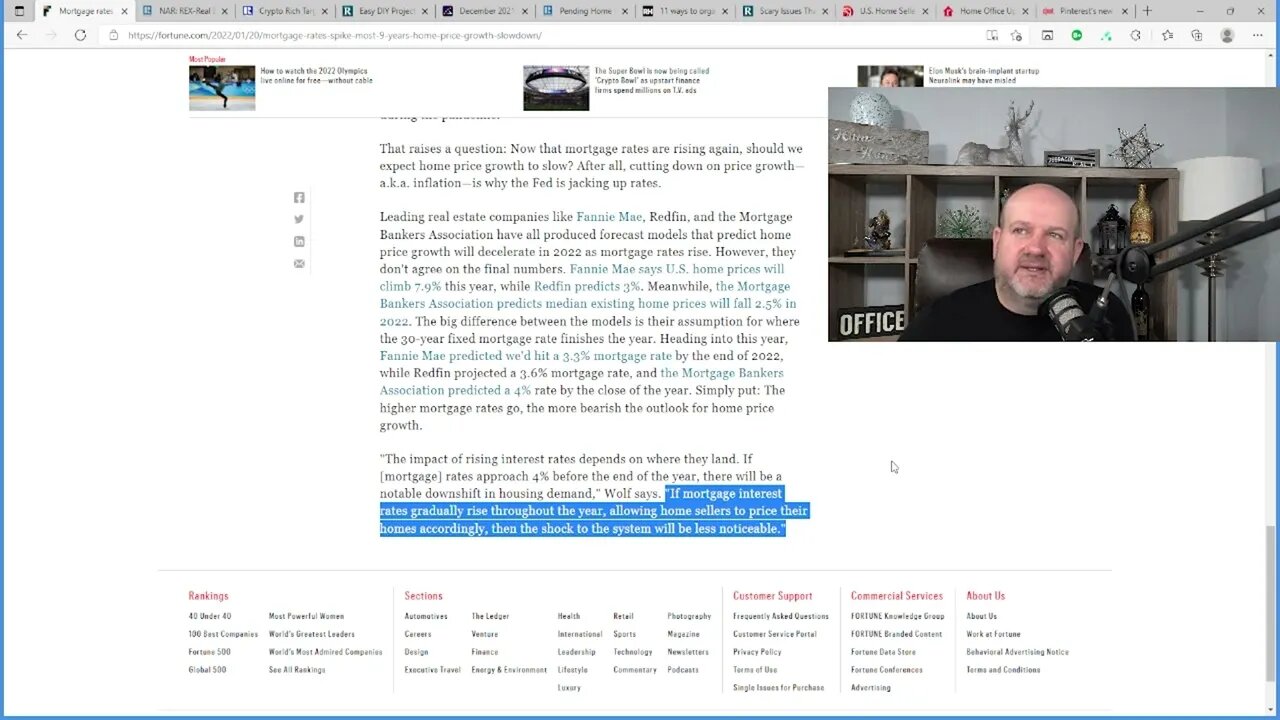The image size is (1280, 720).
Task: Switch to Easy DIY Project tab
Action: (x=384, y=11)
